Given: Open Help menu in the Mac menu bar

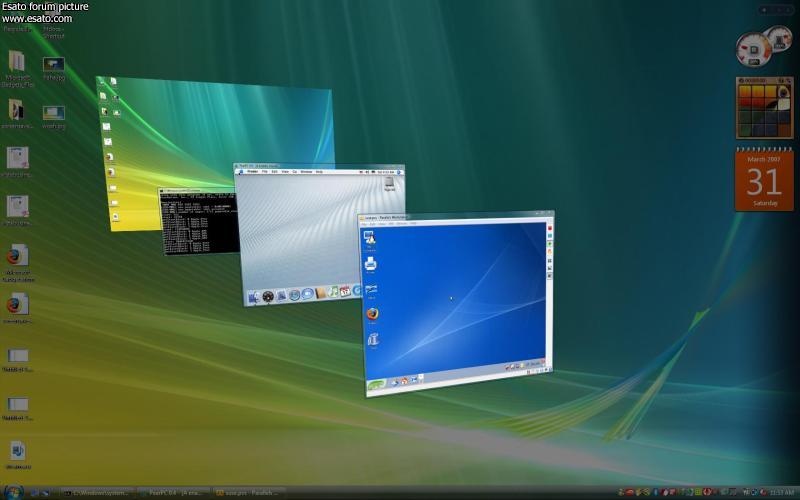Looking at the screenshot, I should pyautogui.click(x=319, y=172).
